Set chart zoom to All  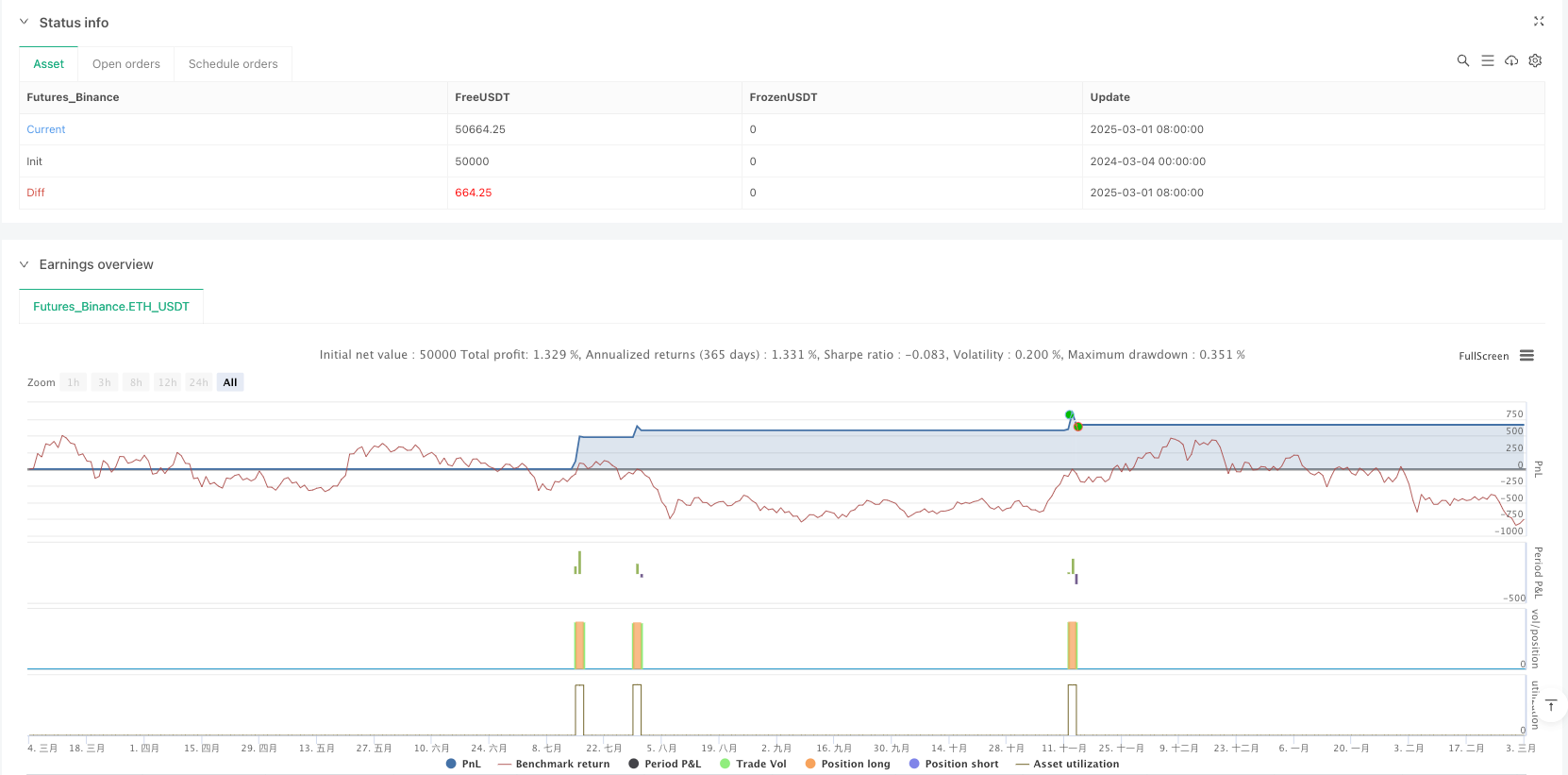click(230, 382)
